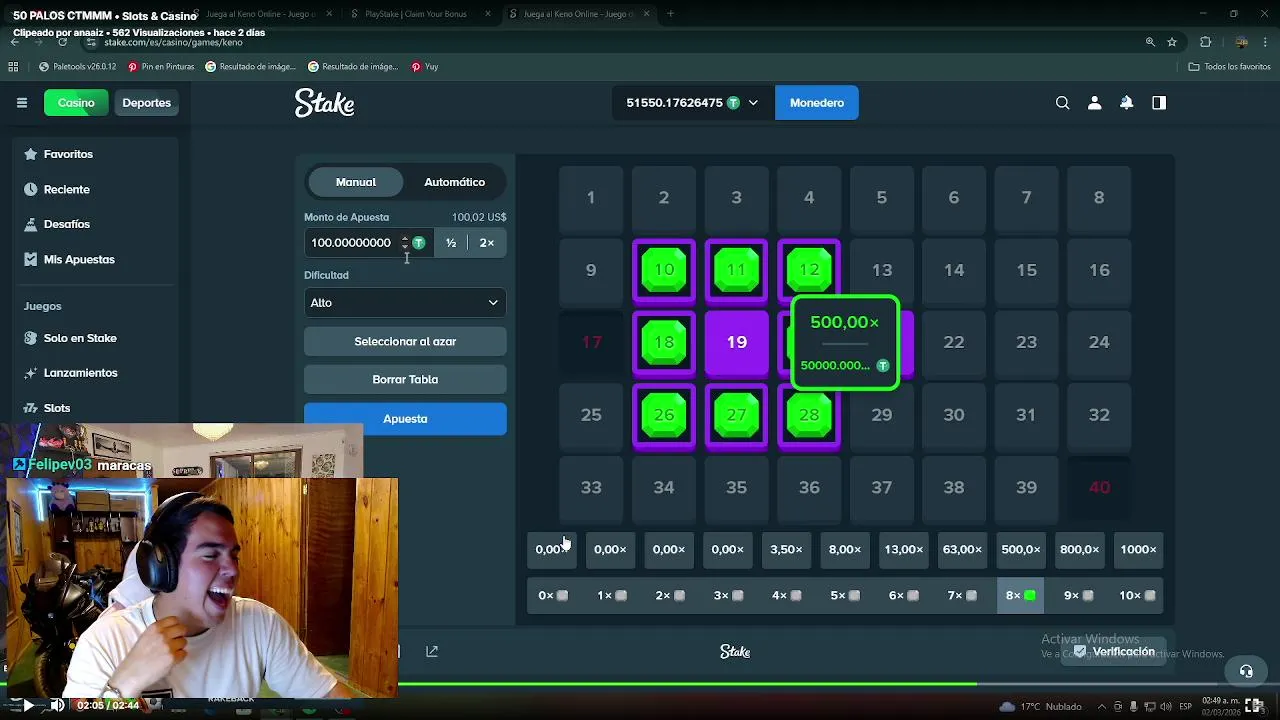Click the Solo en Stake icon
This screenshot has width=1280, height=720.
coord(30,338)
